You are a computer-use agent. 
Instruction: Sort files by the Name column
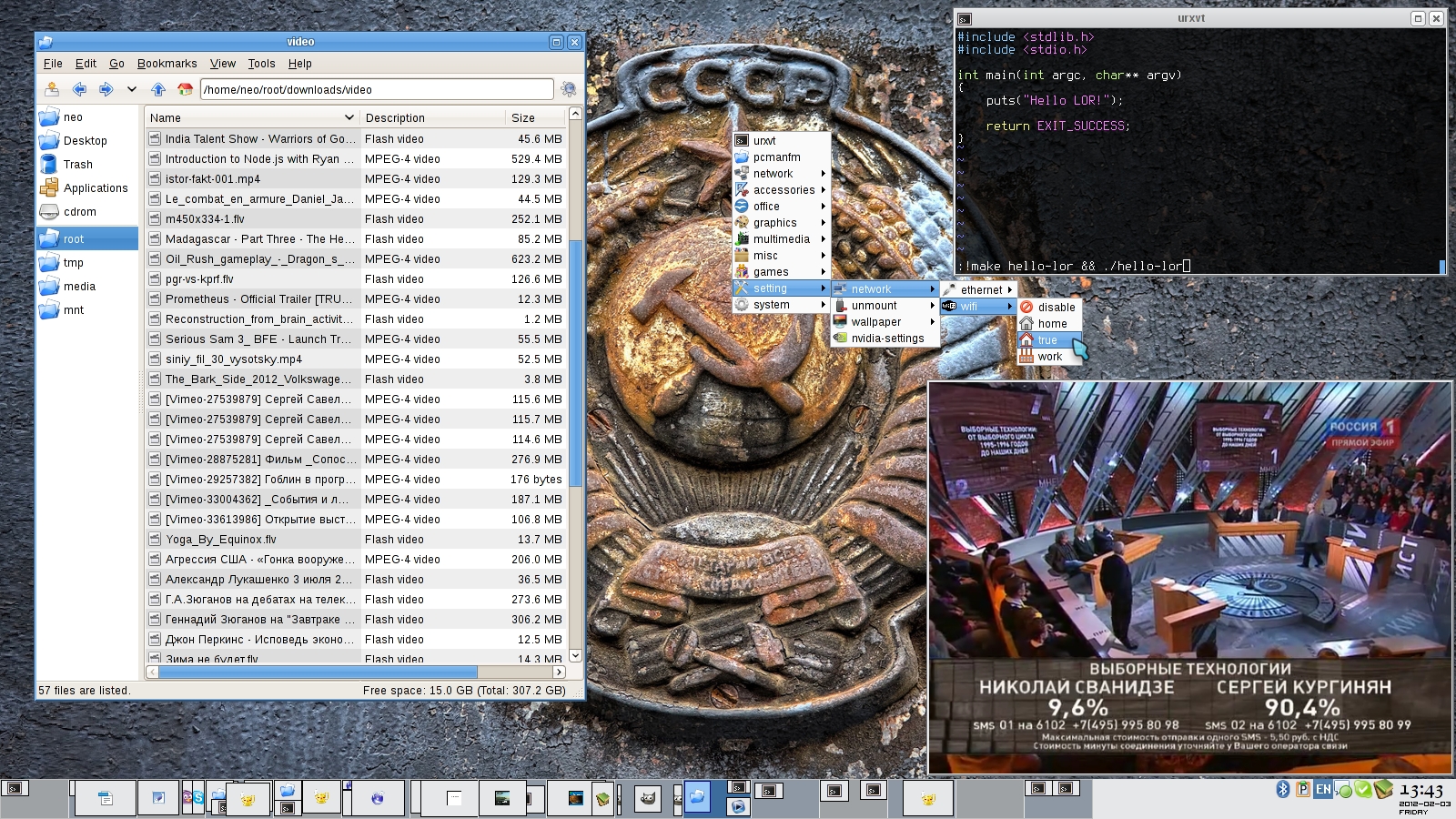coord(251,117)
